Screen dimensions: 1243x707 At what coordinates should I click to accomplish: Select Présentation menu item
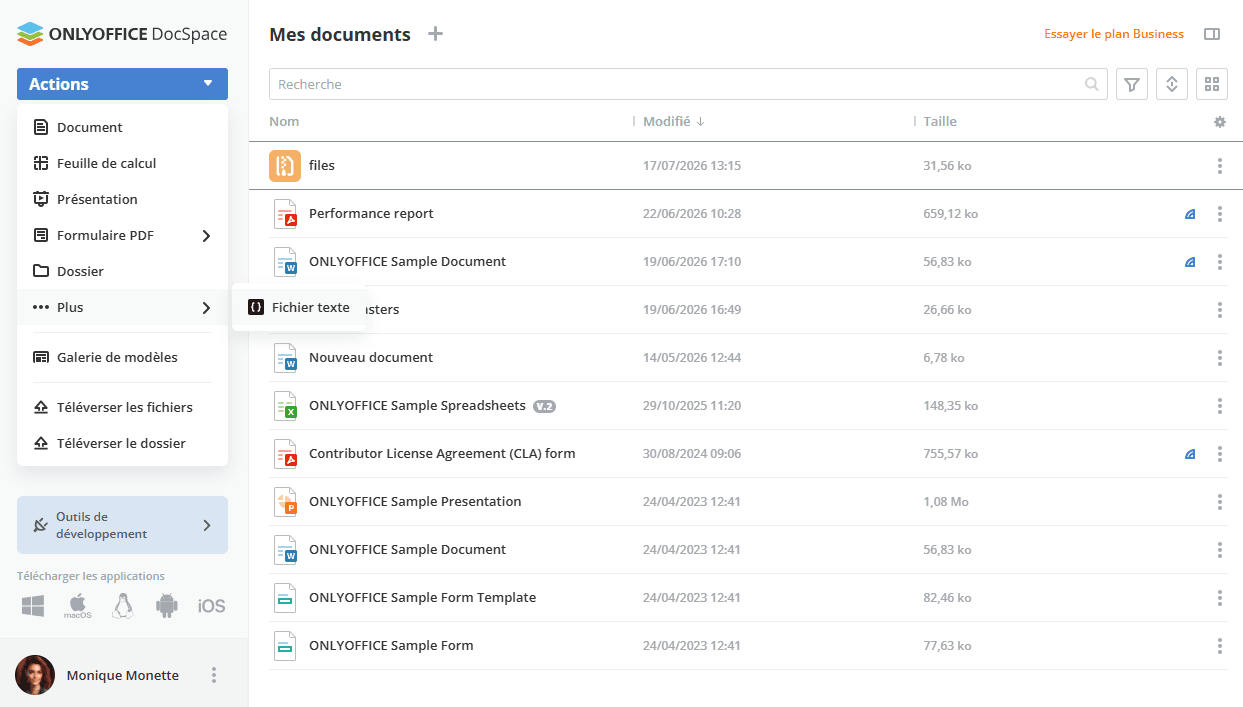tap(122, 199)
